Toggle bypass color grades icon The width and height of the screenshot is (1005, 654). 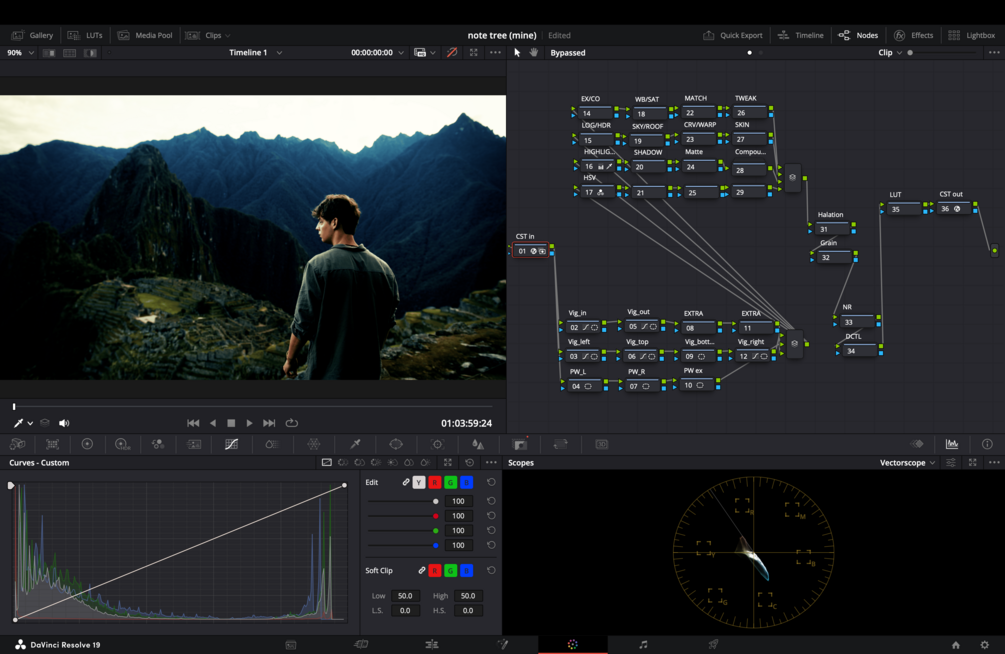tap(452, 53)
